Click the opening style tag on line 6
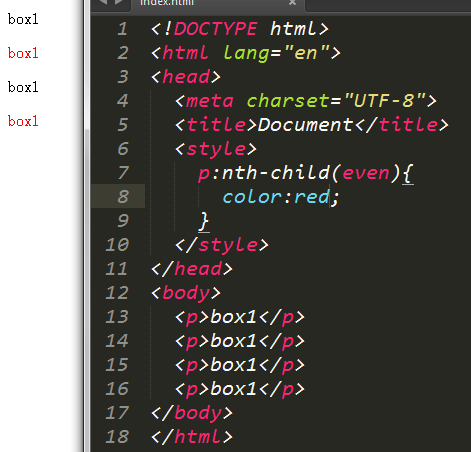Viewport: 471px width, 452px height. pyautogui.click(x=216, y=149)
